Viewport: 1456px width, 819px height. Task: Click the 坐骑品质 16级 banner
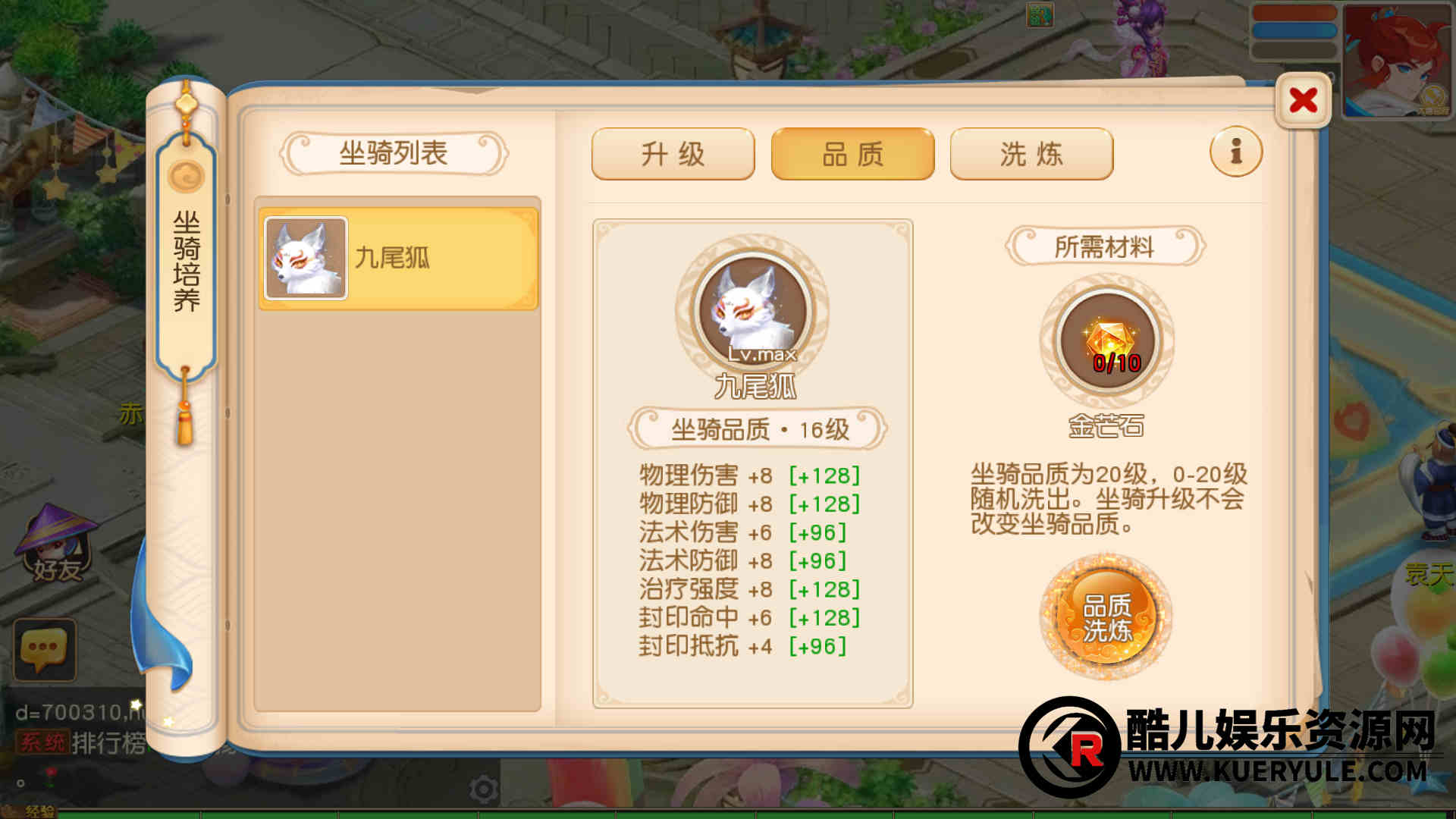(x=757, y=429)
